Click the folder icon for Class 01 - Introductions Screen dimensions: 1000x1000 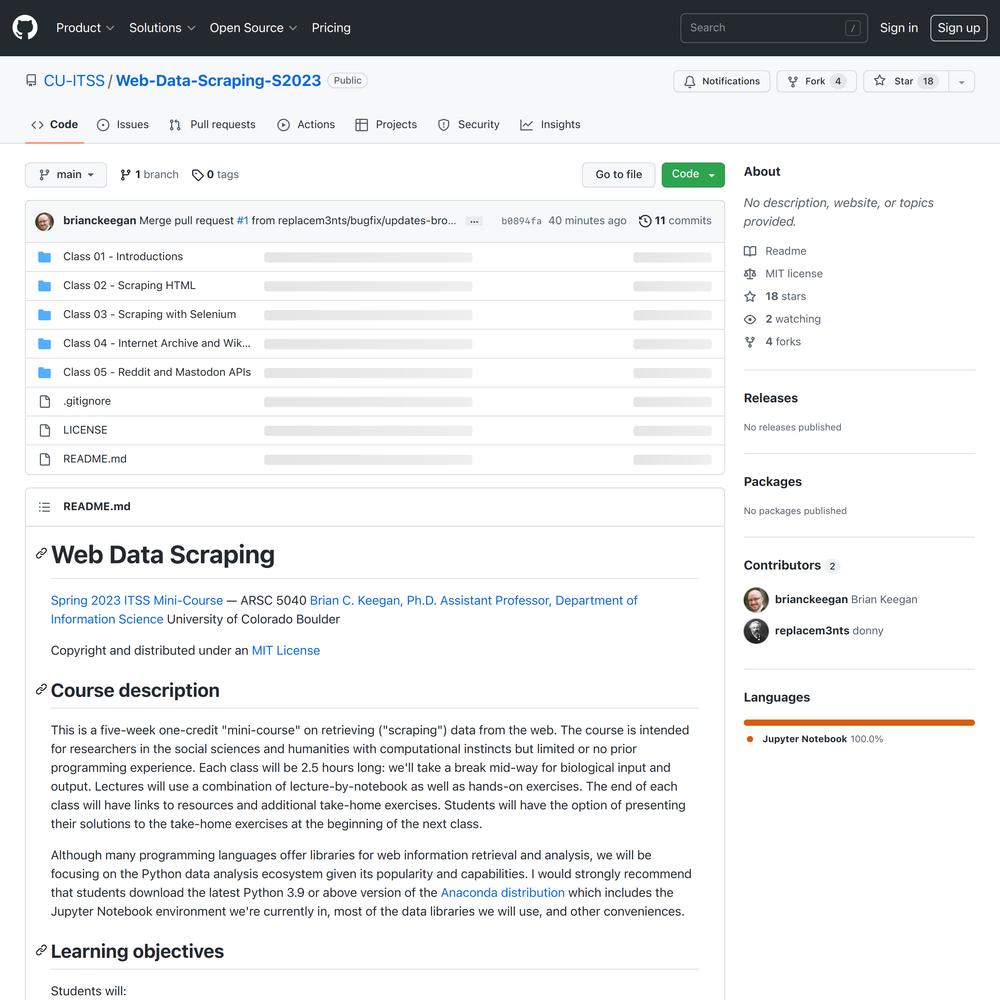(x=44, y=256)
